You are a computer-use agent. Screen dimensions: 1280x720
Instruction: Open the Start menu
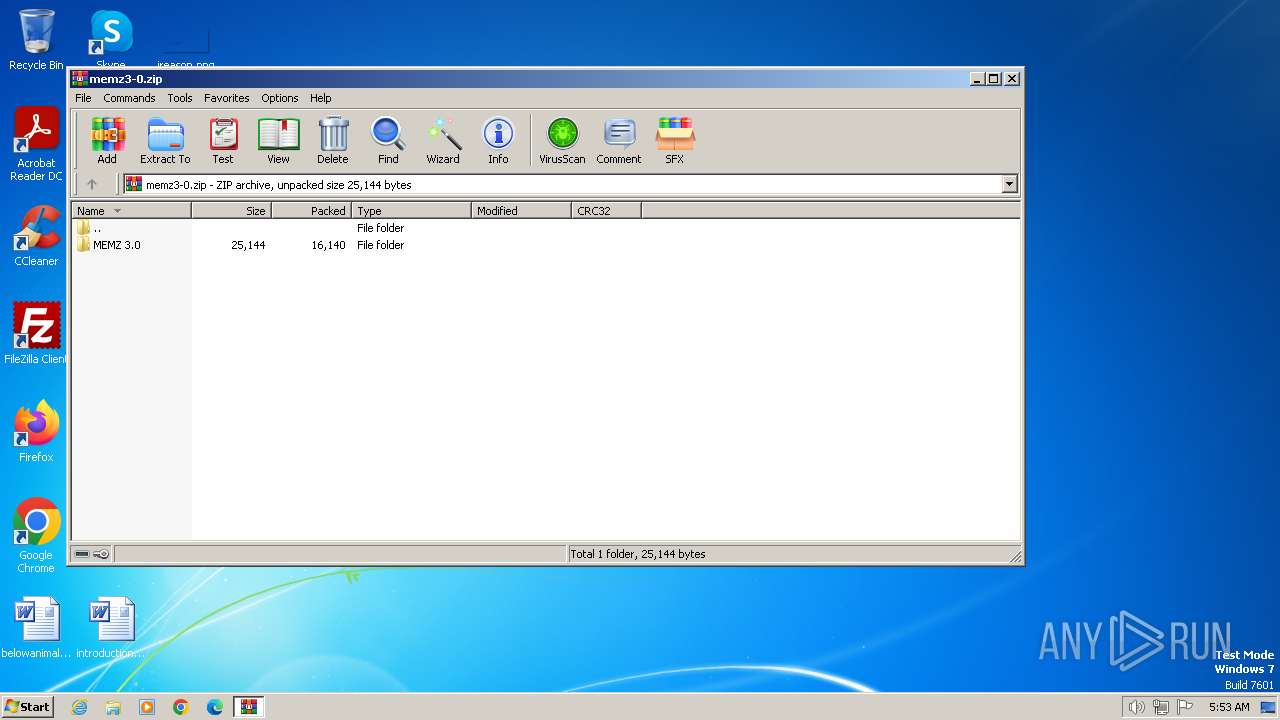27,707
